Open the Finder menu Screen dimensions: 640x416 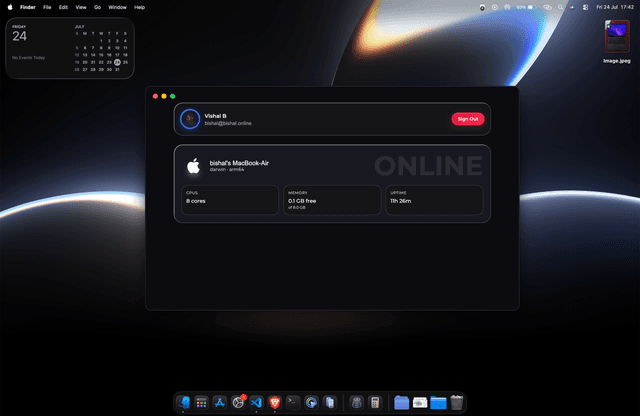point(28,7)
